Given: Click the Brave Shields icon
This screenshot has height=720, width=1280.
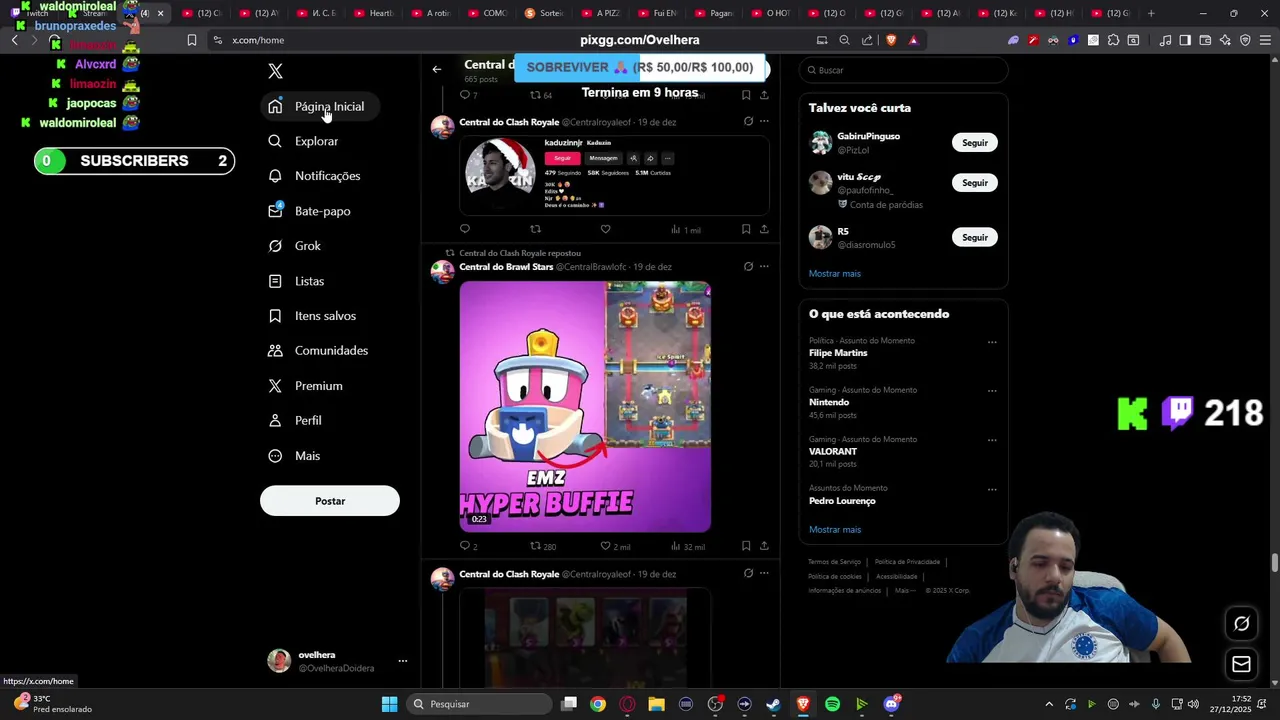Looking at the screenshot, I should pos(891,40).
